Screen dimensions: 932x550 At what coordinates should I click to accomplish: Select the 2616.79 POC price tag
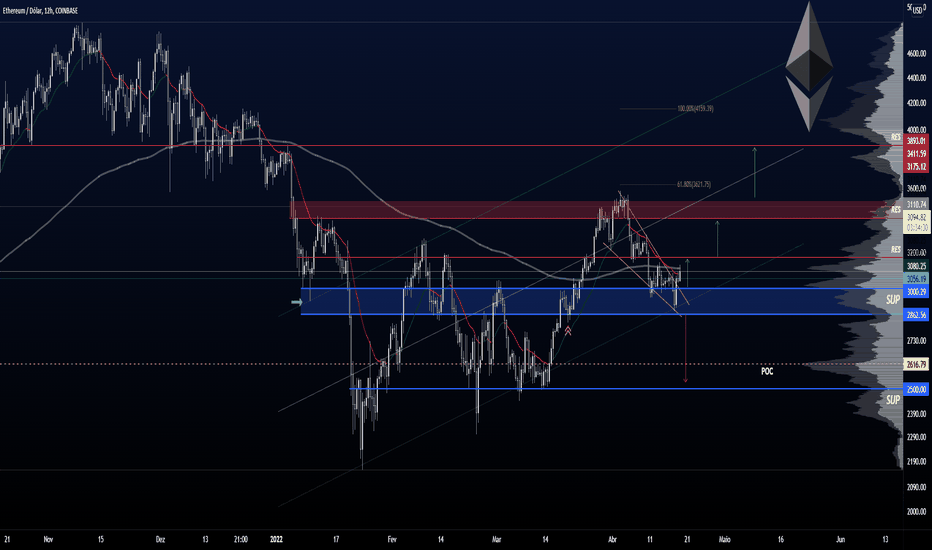(917, 364)
